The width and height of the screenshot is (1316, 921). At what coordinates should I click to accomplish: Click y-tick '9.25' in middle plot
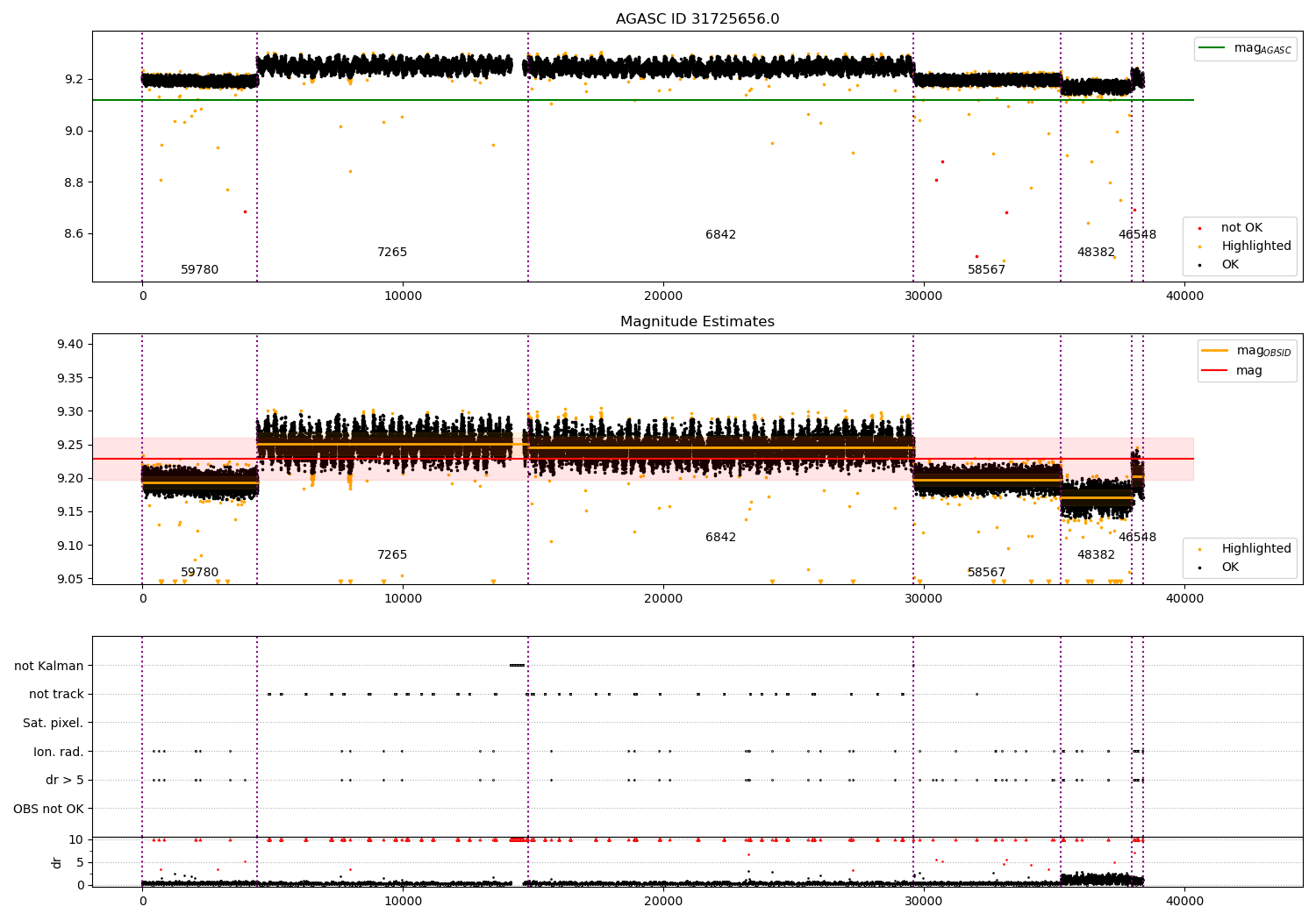tap(71, 445)
